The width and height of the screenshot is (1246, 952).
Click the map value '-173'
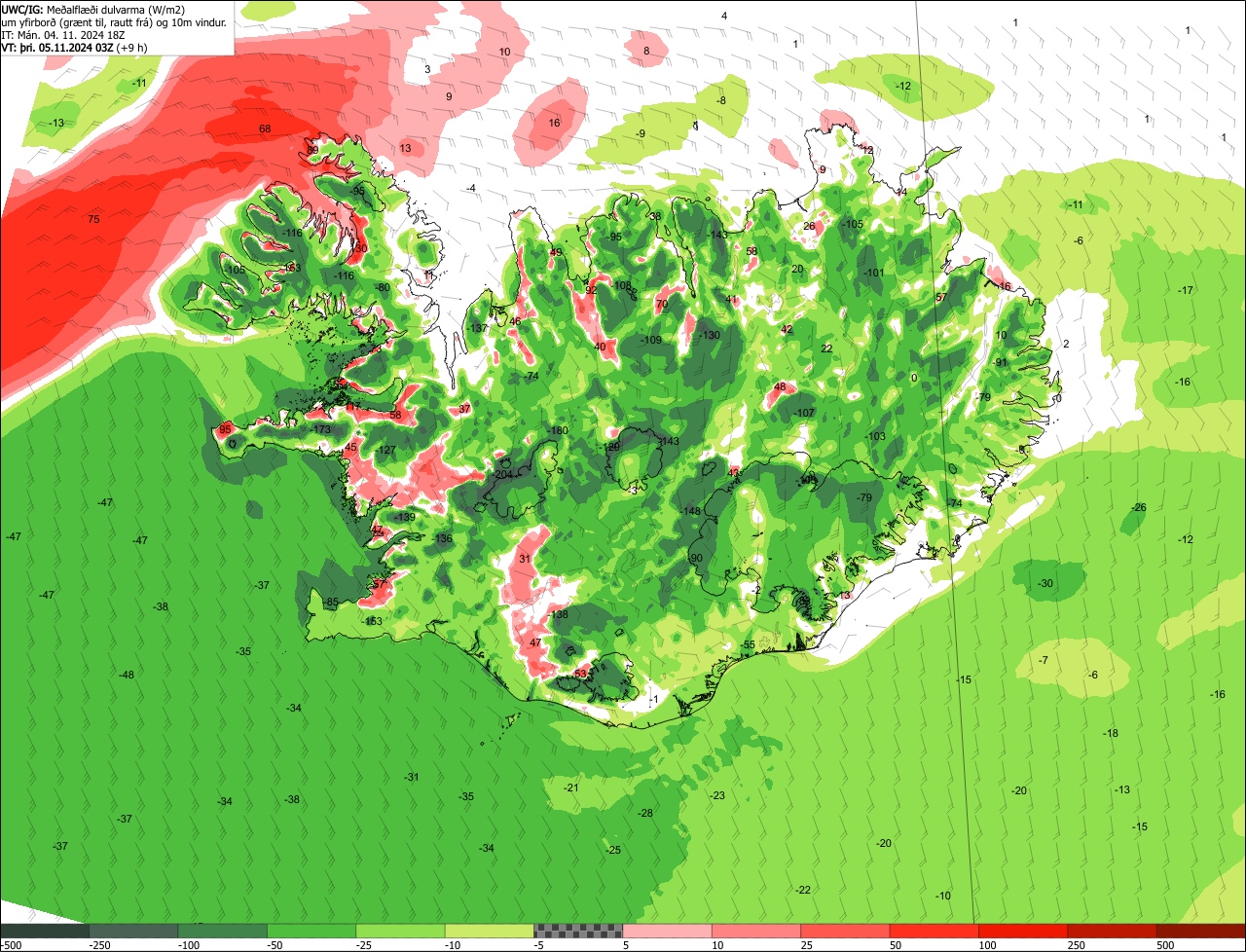[321, 429]
